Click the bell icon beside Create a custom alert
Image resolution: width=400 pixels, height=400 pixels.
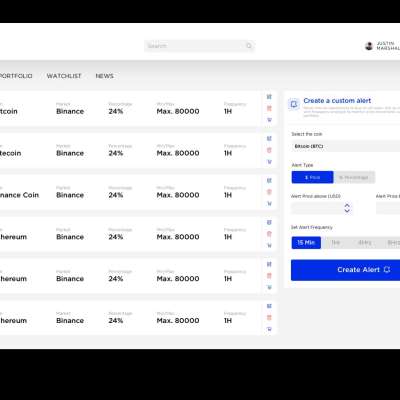pyautogui.click(x=294, y=105)
